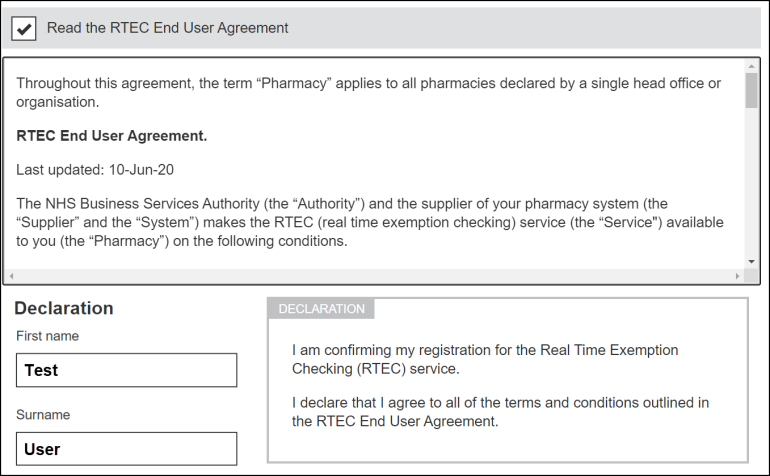The width and height of the screenshot is (770, 476).
Task: Click the horizontal scroll right arrow
Action: 738,275
